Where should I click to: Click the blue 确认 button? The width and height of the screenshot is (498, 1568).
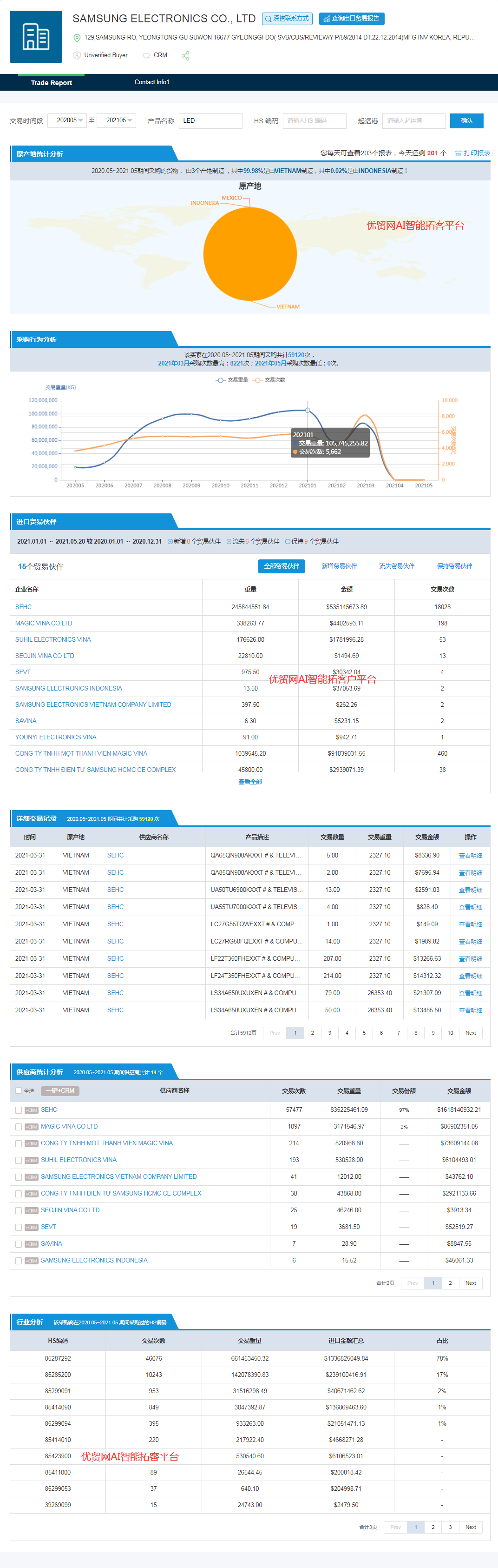coord(466,120)
